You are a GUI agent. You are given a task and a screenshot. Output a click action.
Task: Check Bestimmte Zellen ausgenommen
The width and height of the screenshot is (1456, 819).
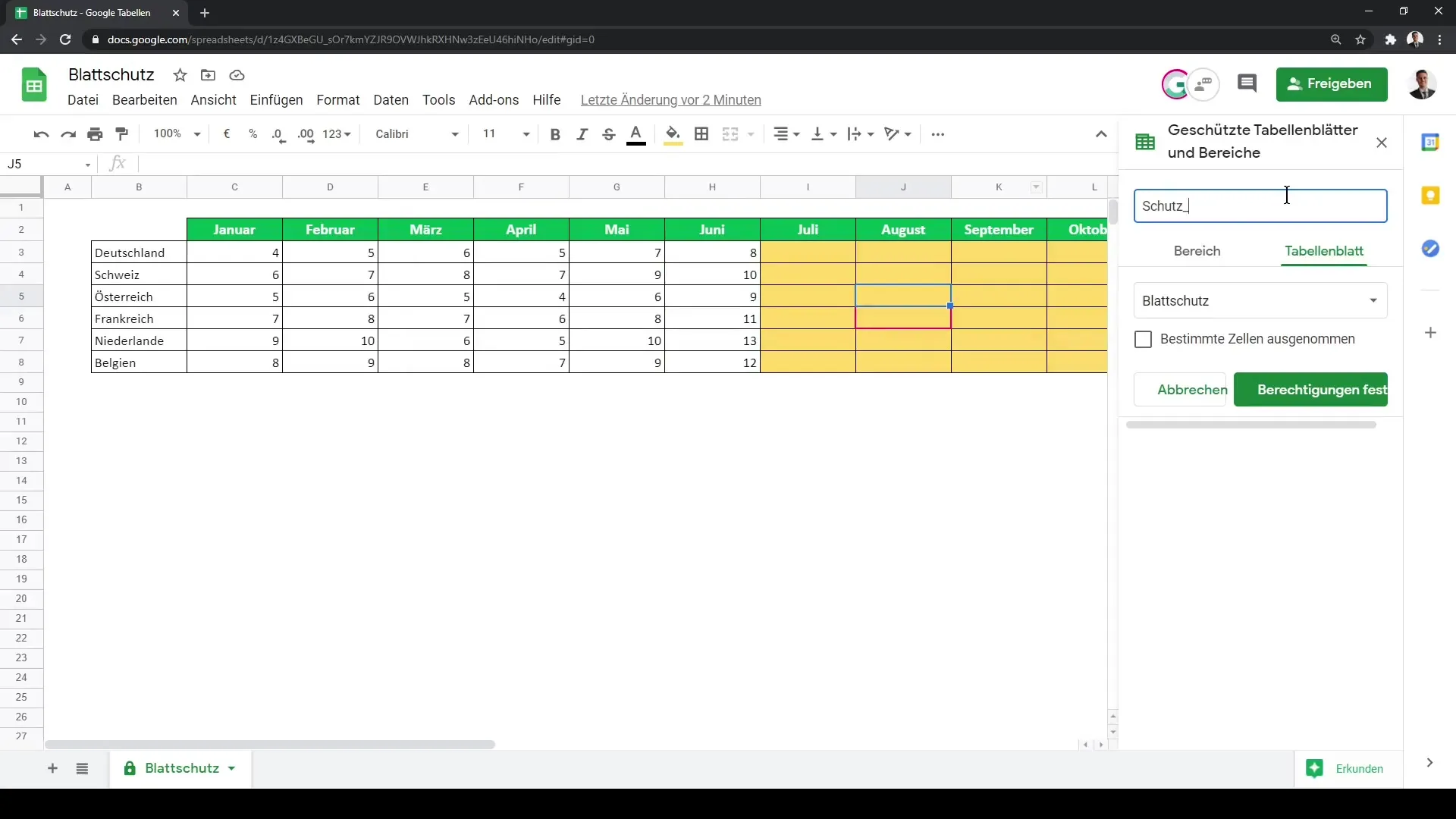[1143, 339]
